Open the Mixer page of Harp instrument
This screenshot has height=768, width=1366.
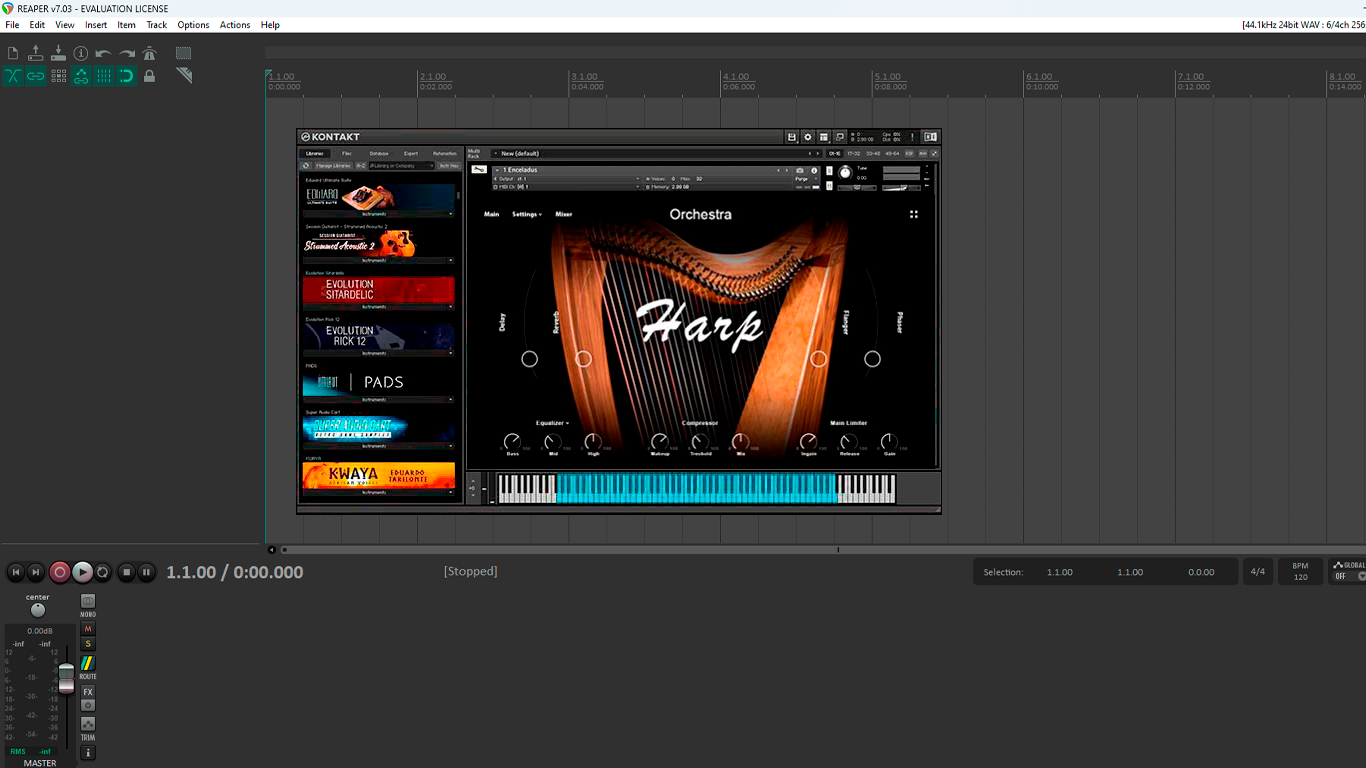tap(564, 214)
